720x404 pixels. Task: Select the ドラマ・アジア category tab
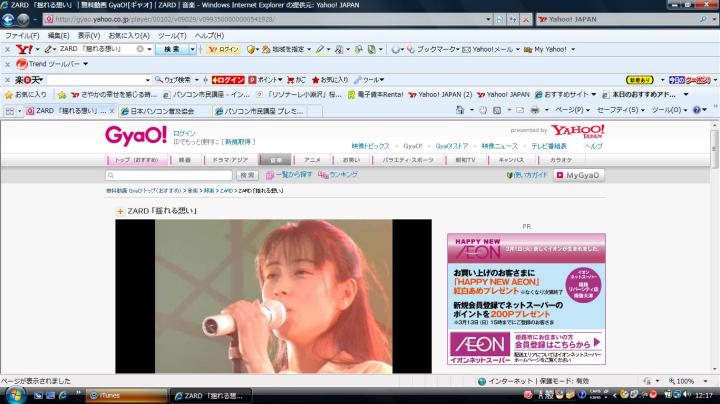pos(229,160)
